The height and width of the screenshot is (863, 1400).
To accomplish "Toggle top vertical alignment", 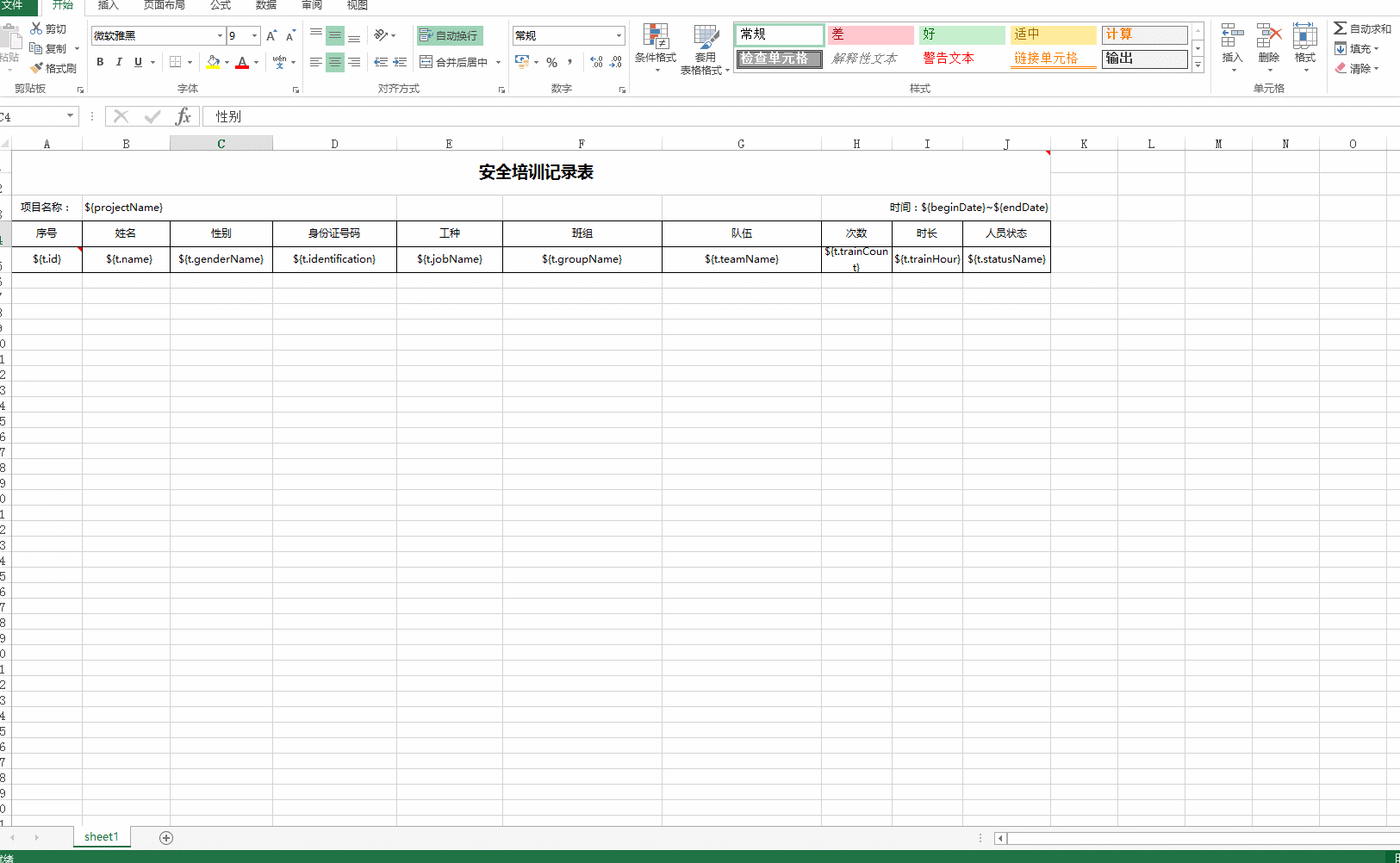I will [316, 35].
